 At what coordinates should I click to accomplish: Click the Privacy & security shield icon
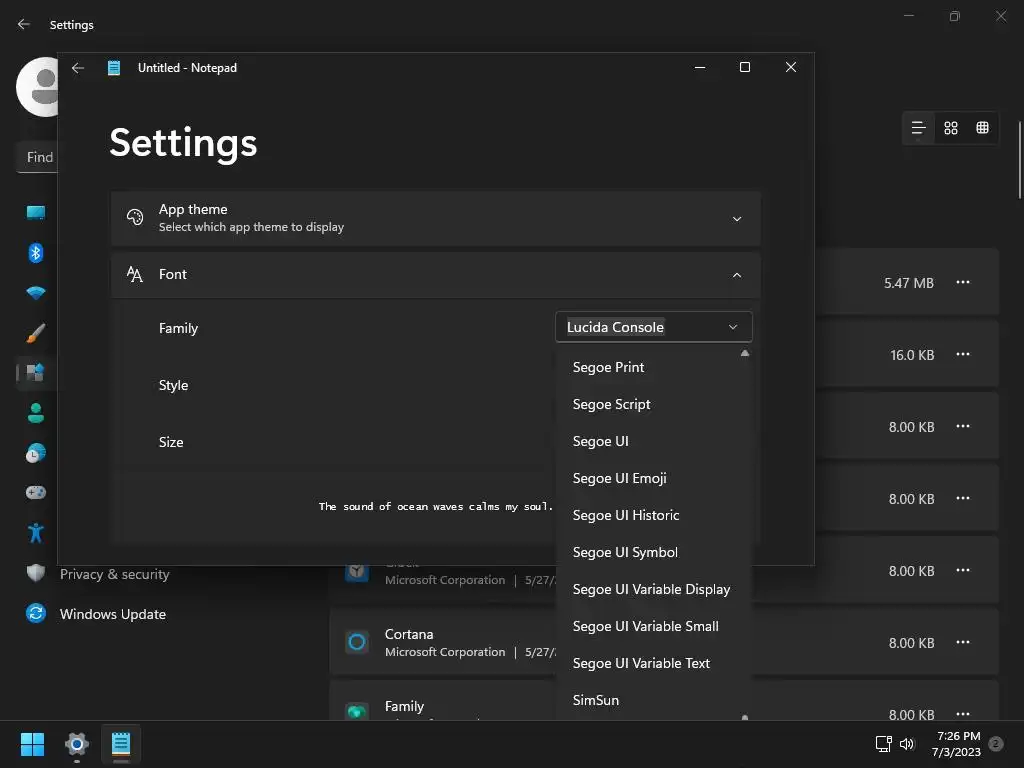[36, 573]
